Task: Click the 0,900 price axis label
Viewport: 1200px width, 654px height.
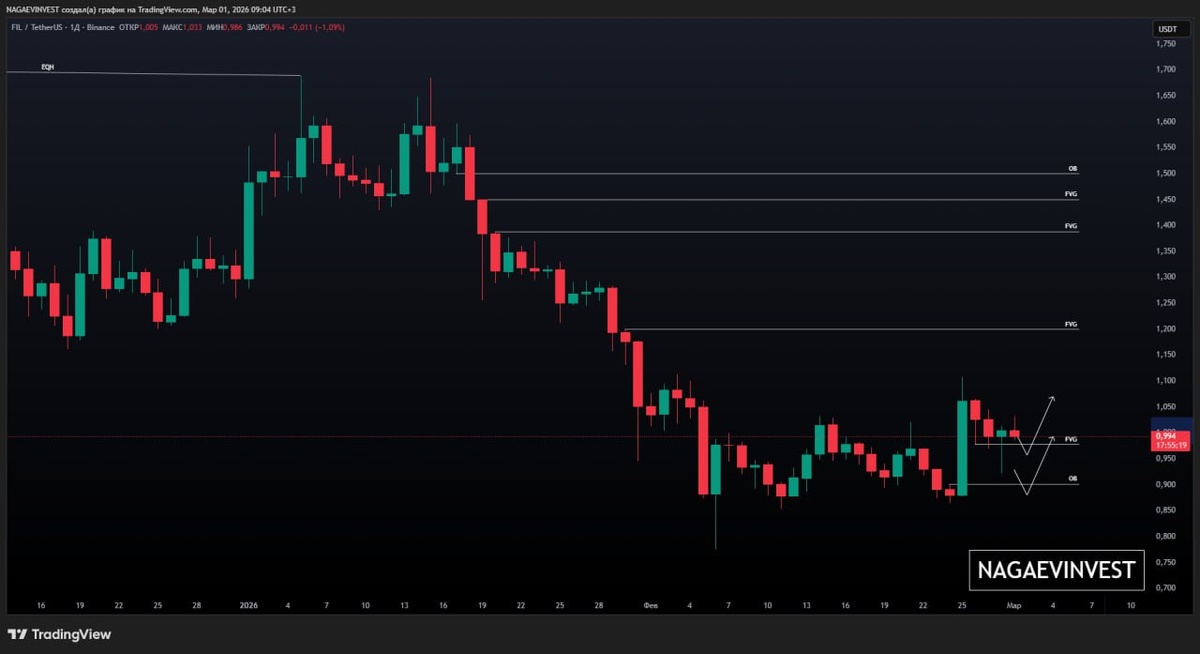Action: point(1166,484)
